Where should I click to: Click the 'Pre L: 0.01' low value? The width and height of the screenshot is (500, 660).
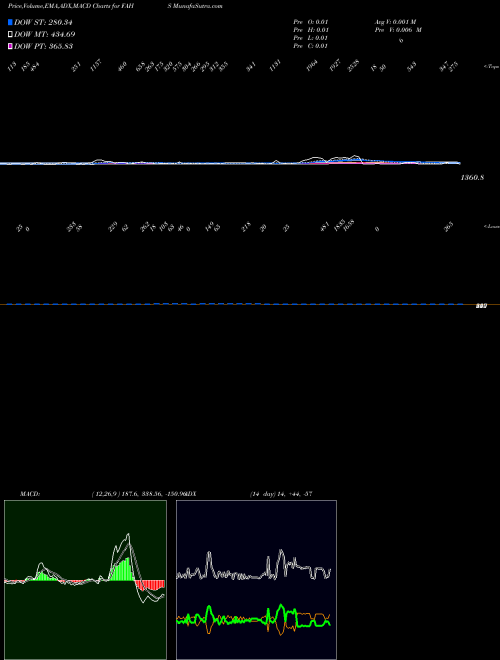click(311, 38)
